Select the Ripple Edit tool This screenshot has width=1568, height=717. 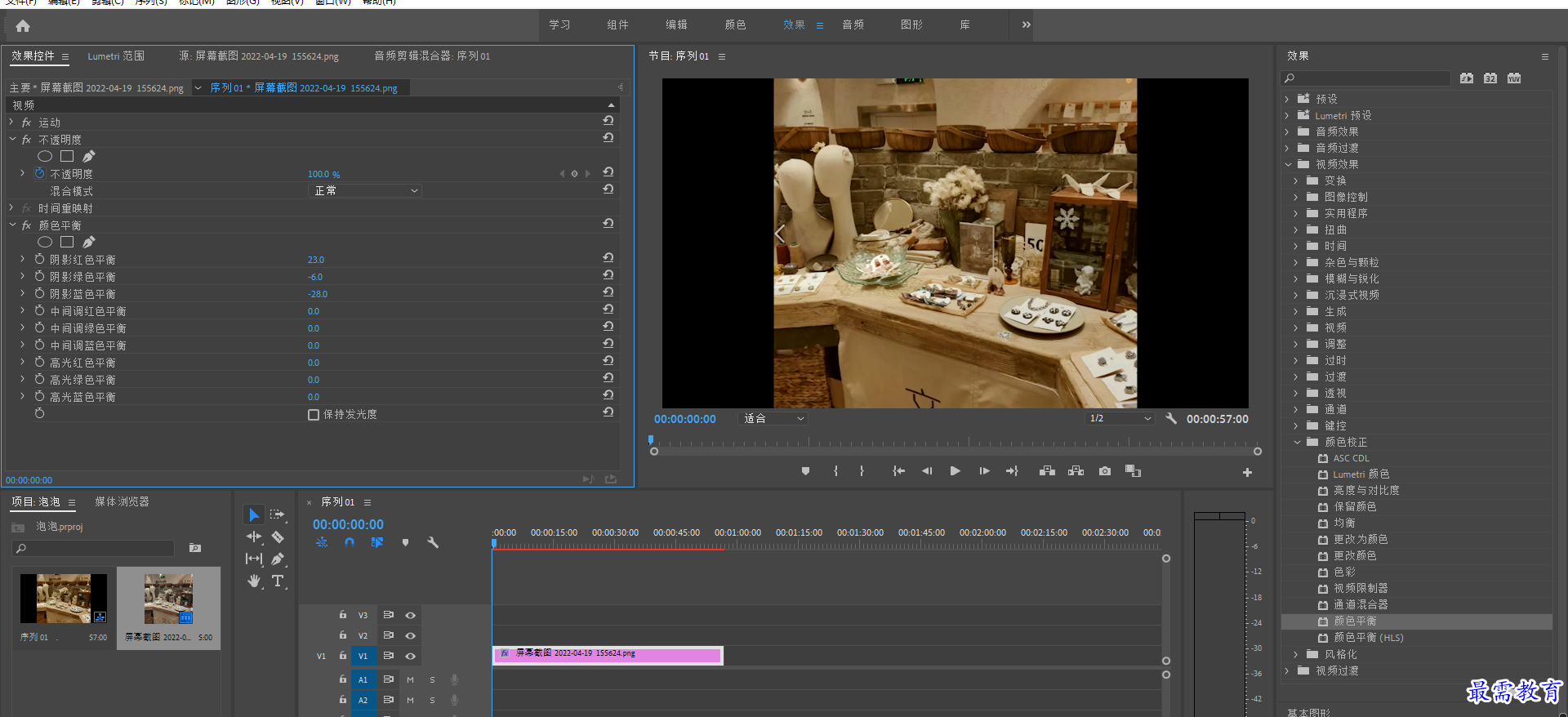pyautogui.click(x=254, y=537)
